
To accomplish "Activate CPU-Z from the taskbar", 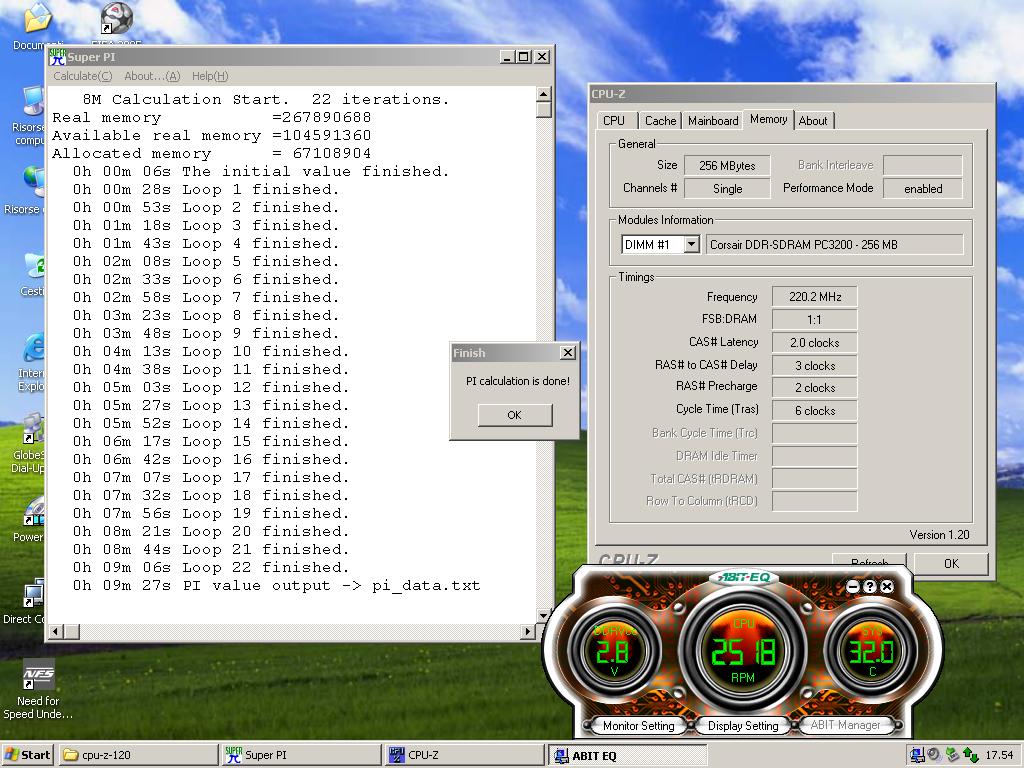I will (464, 755).
